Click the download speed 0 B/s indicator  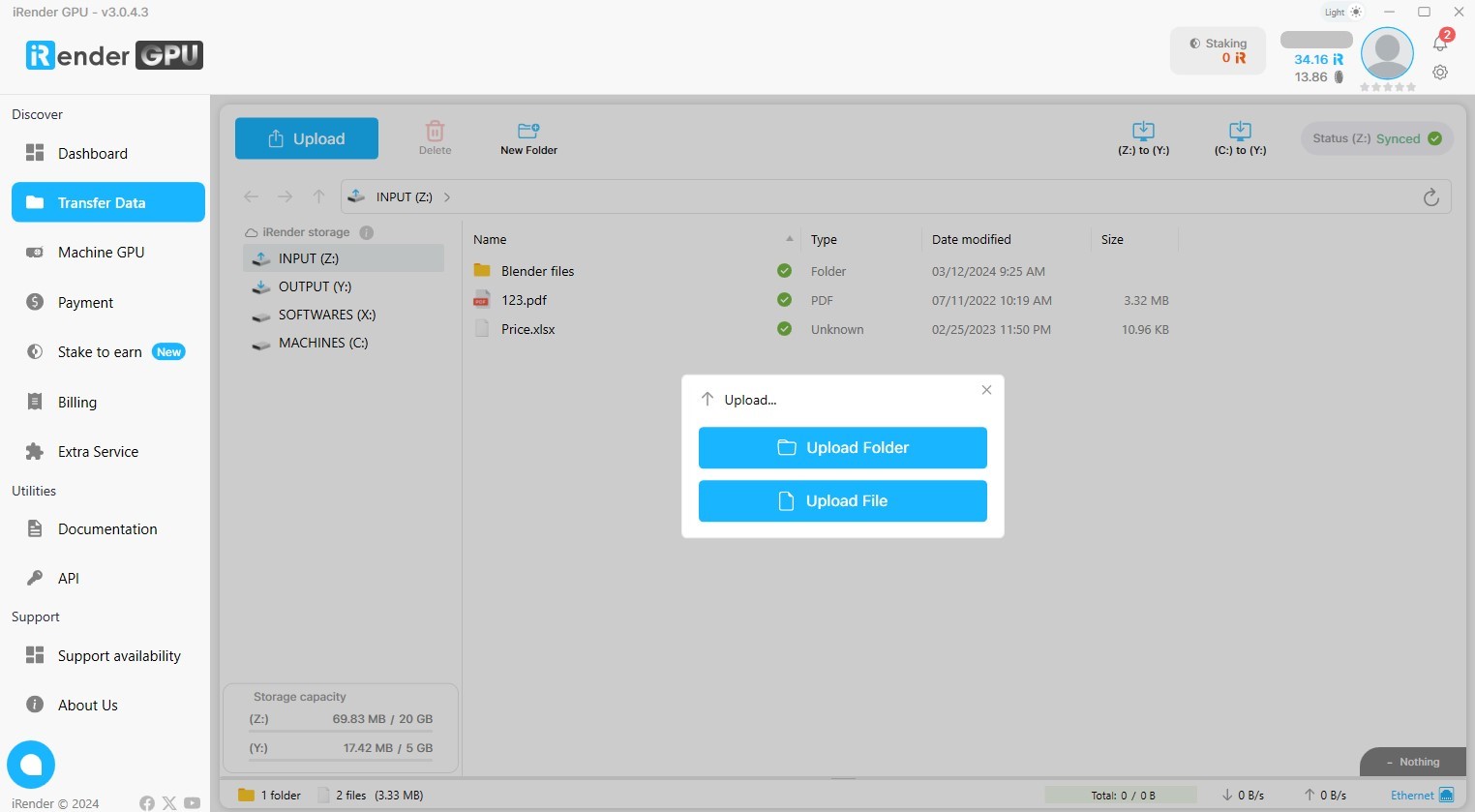point(1243,796)
